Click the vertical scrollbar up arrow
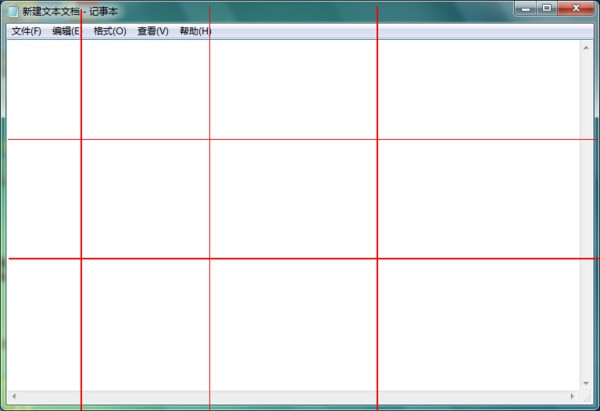600x411 pixels. coord(587,46)
